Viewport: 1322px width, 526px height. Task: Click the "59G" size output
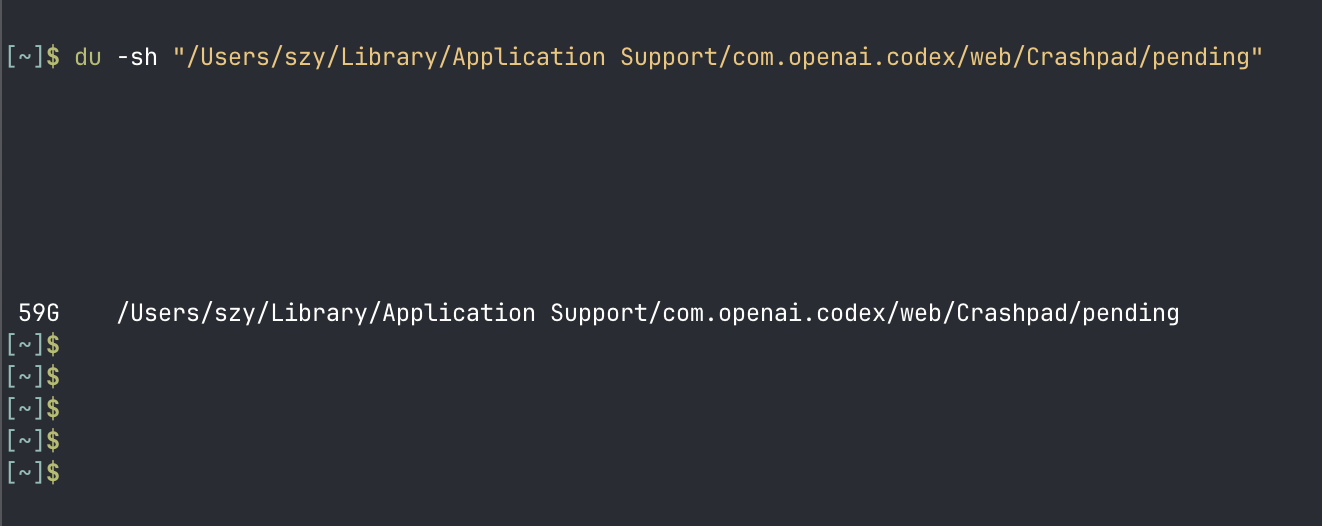[x=39, y=313]
